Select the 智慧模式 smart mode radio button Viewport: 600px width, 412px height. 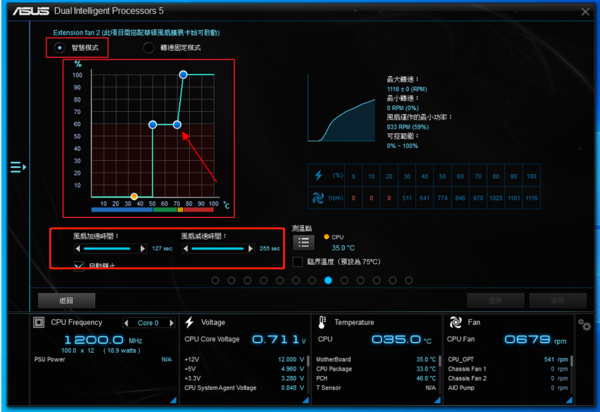click(x=60, y=47)
